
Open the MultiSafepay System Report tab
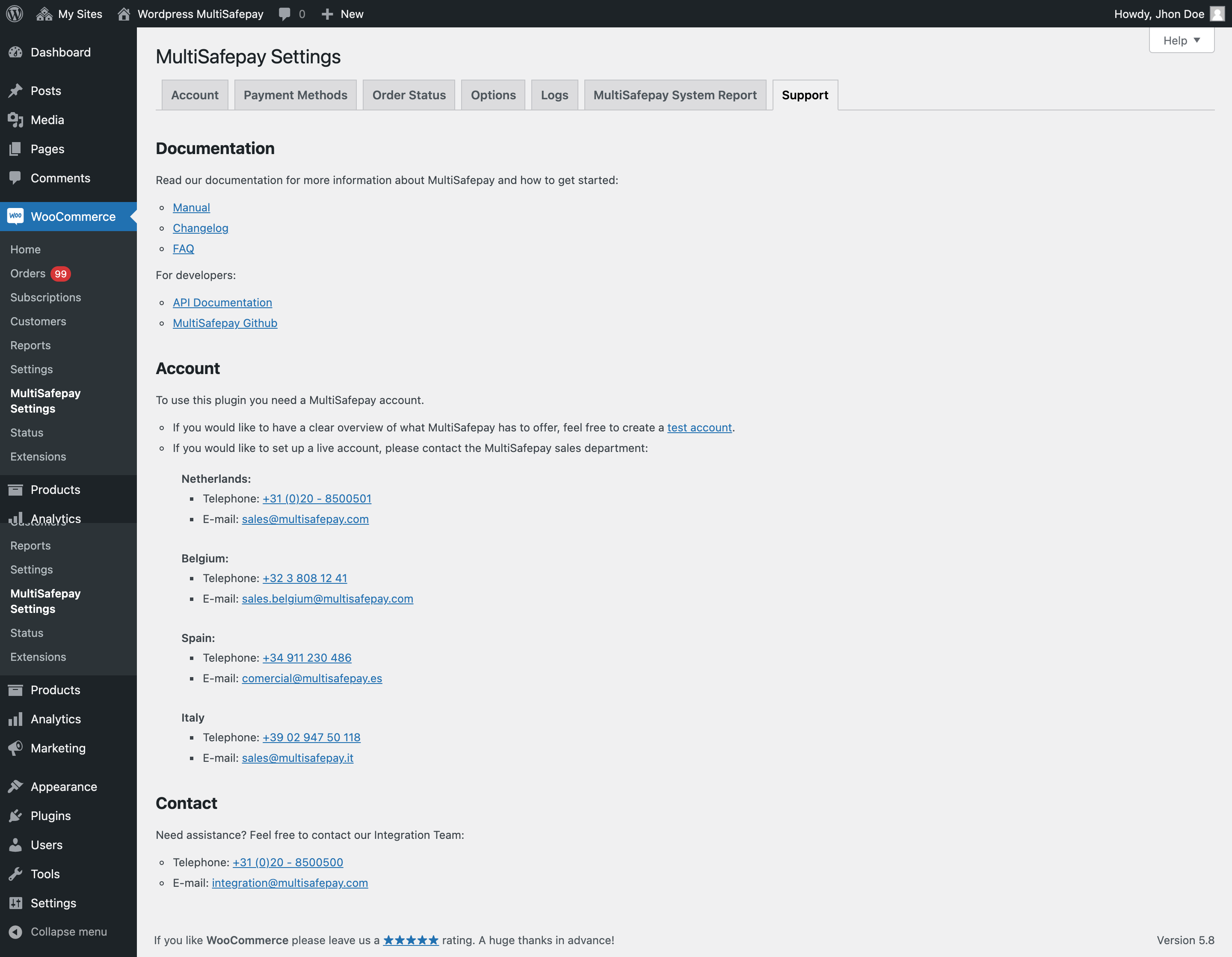675,95
